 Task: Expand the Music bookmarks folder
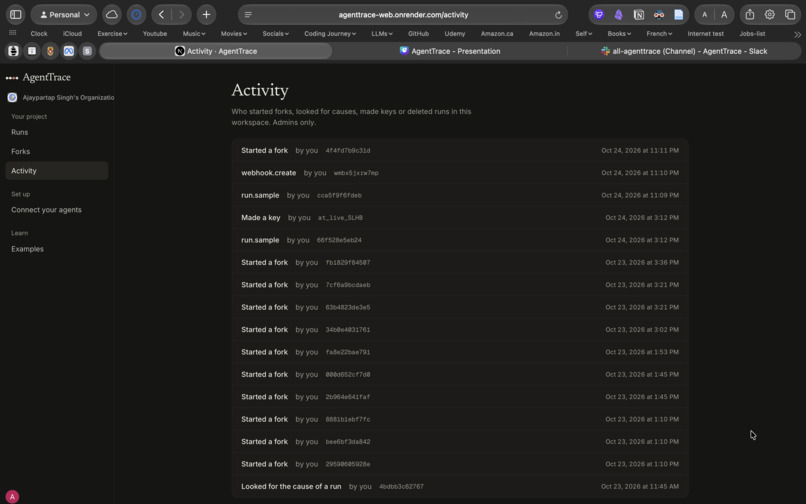tap(194, 33)
